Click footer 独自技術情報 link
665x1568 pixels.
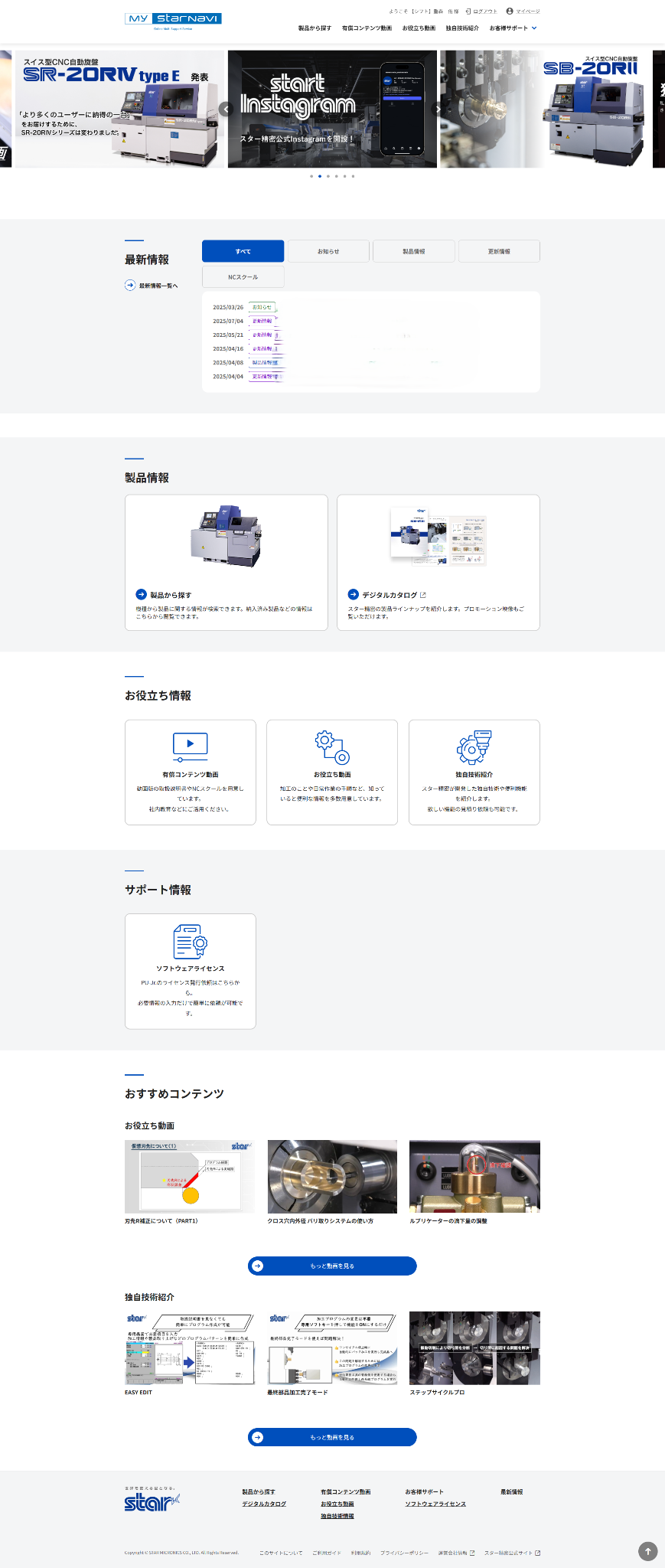click(x=337, y=1516)
